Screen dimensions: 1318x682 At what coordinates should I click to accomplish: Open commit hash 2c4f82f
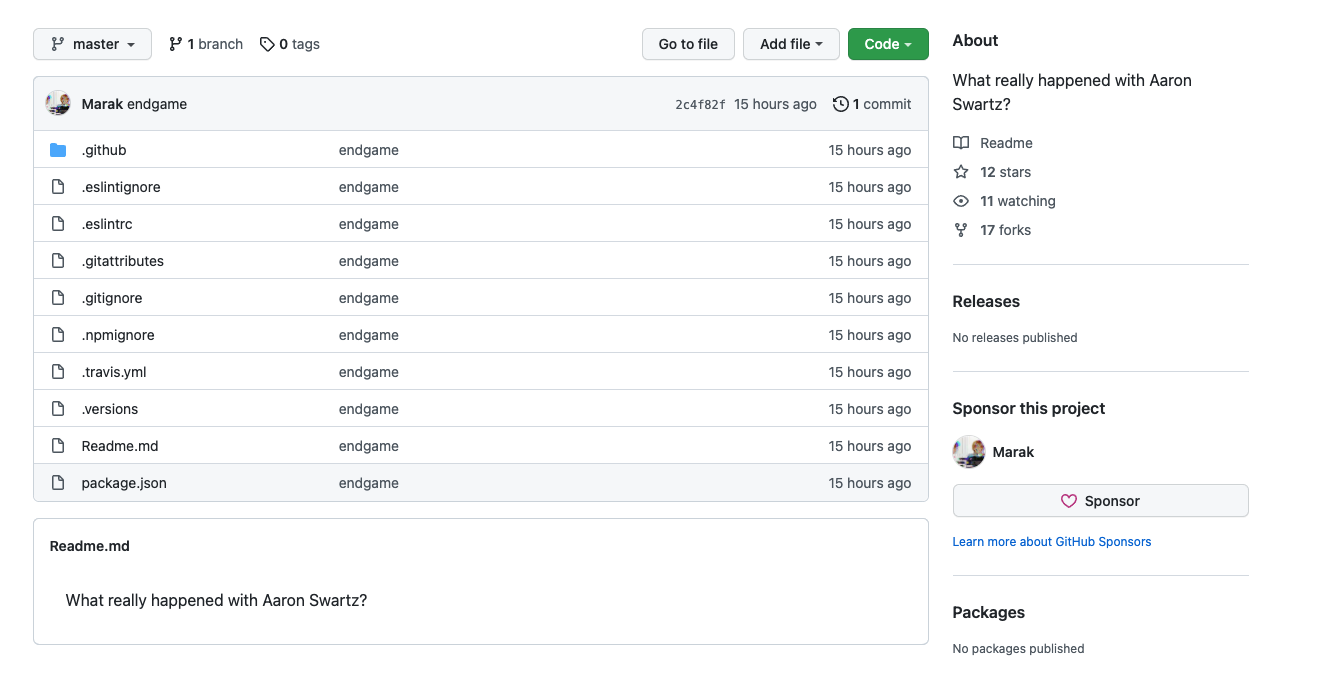tap(700, 104)
